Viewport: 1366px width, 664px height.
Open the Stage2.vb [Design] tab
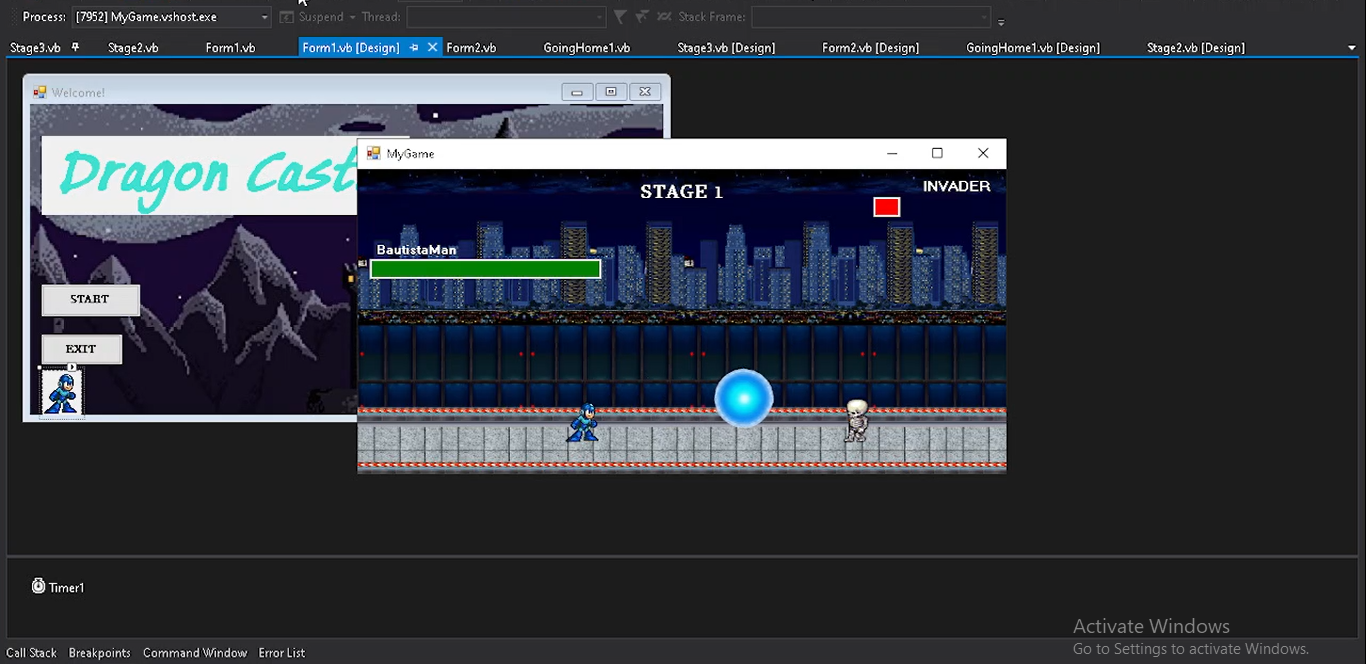pos(1195,48)
